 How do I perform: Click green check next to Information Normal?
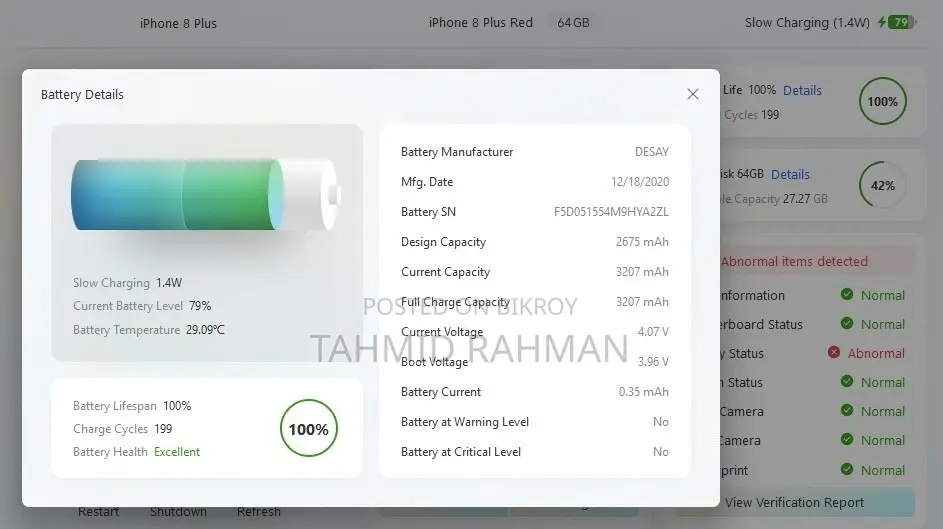[847, 295]
